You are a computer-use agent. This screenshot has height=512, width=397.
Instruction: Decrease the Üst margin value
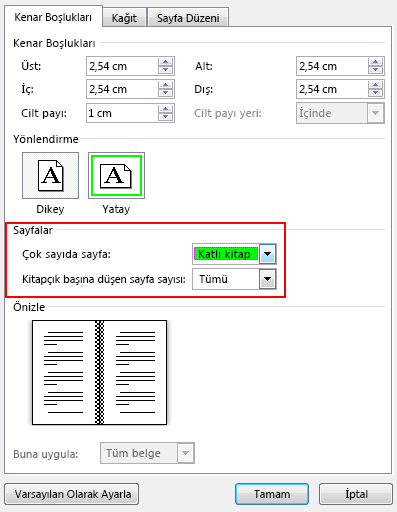166,70
